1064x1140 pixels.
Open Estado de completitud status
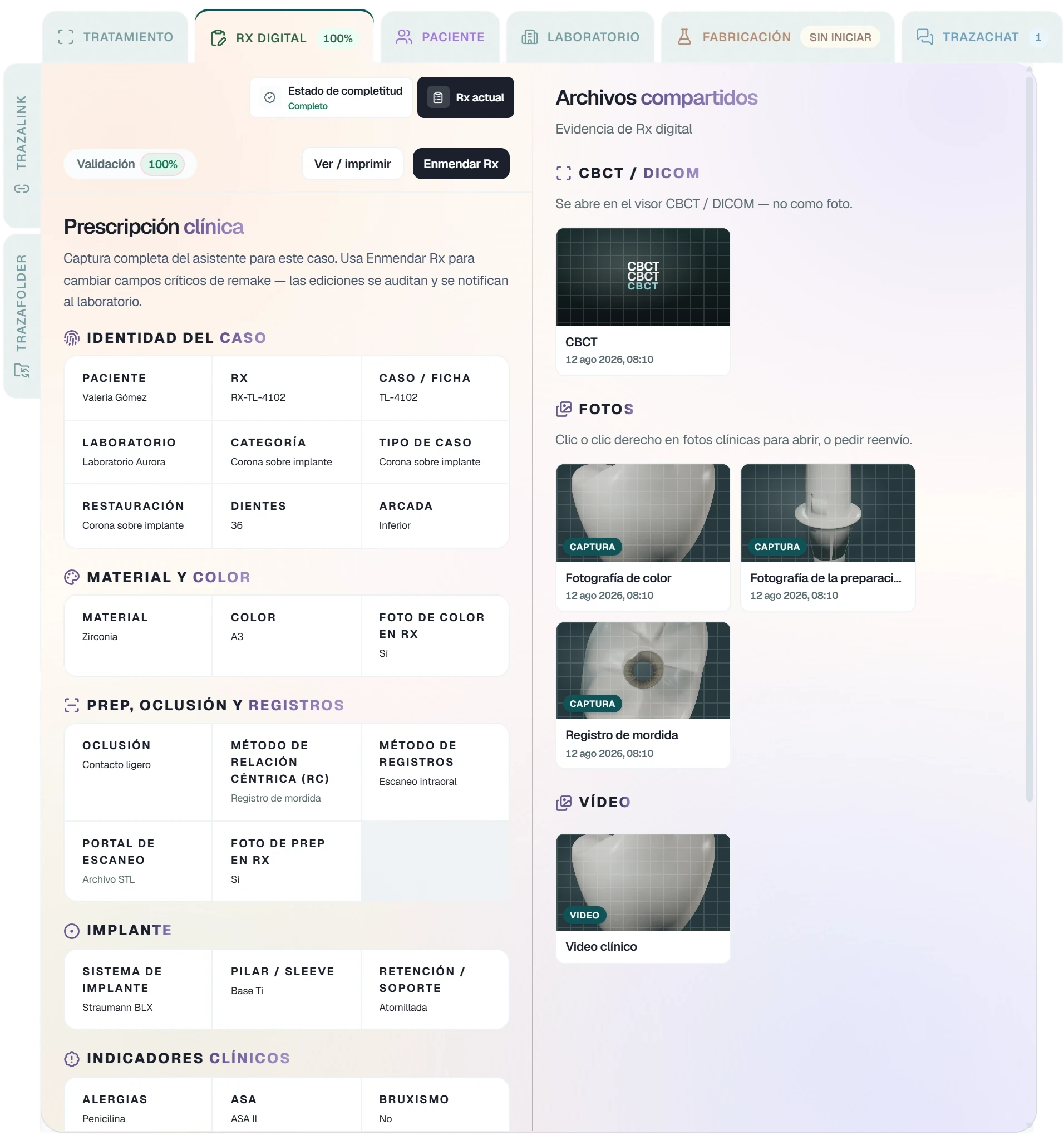point(331,97)
